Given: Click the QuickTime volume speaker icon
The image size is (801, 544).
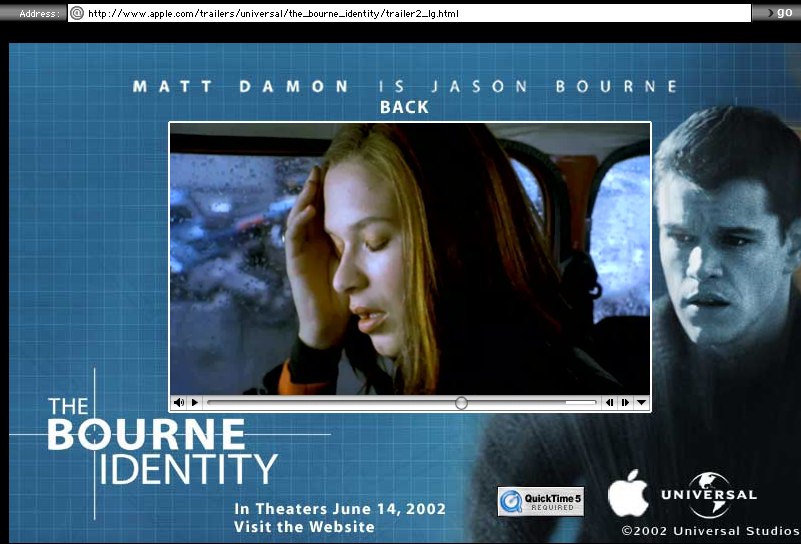Looking at the screenshot, I should [179, 403].
